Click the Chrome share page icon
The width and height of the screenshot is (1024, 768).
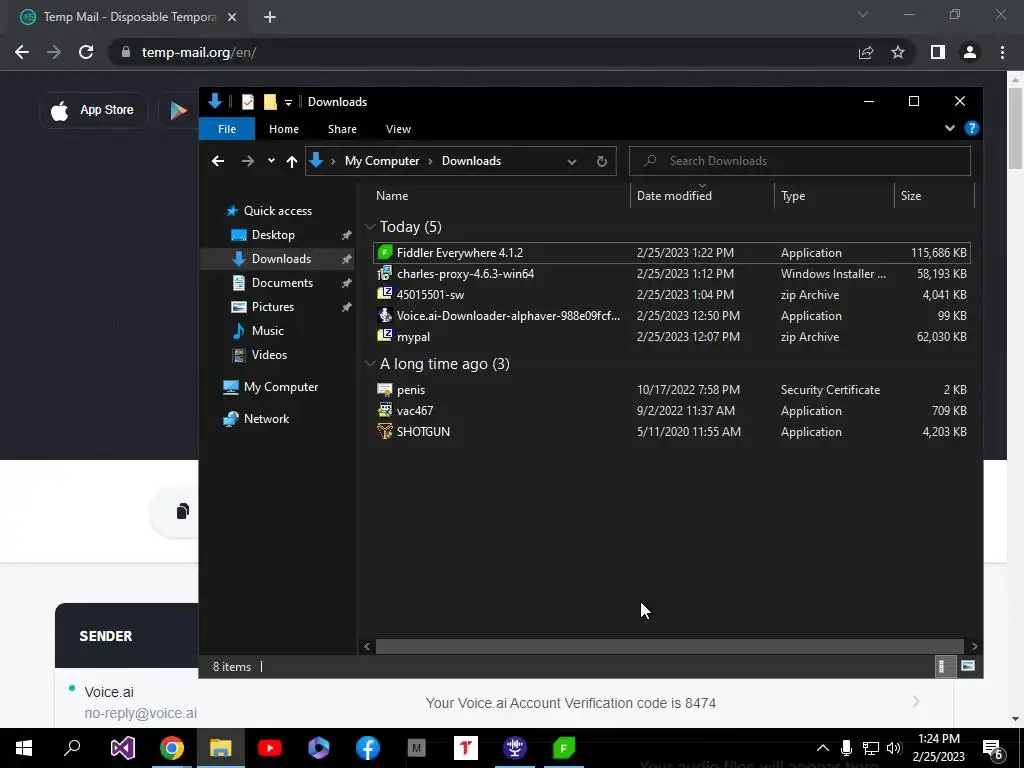pyautogui.click(x=866, y=52)
